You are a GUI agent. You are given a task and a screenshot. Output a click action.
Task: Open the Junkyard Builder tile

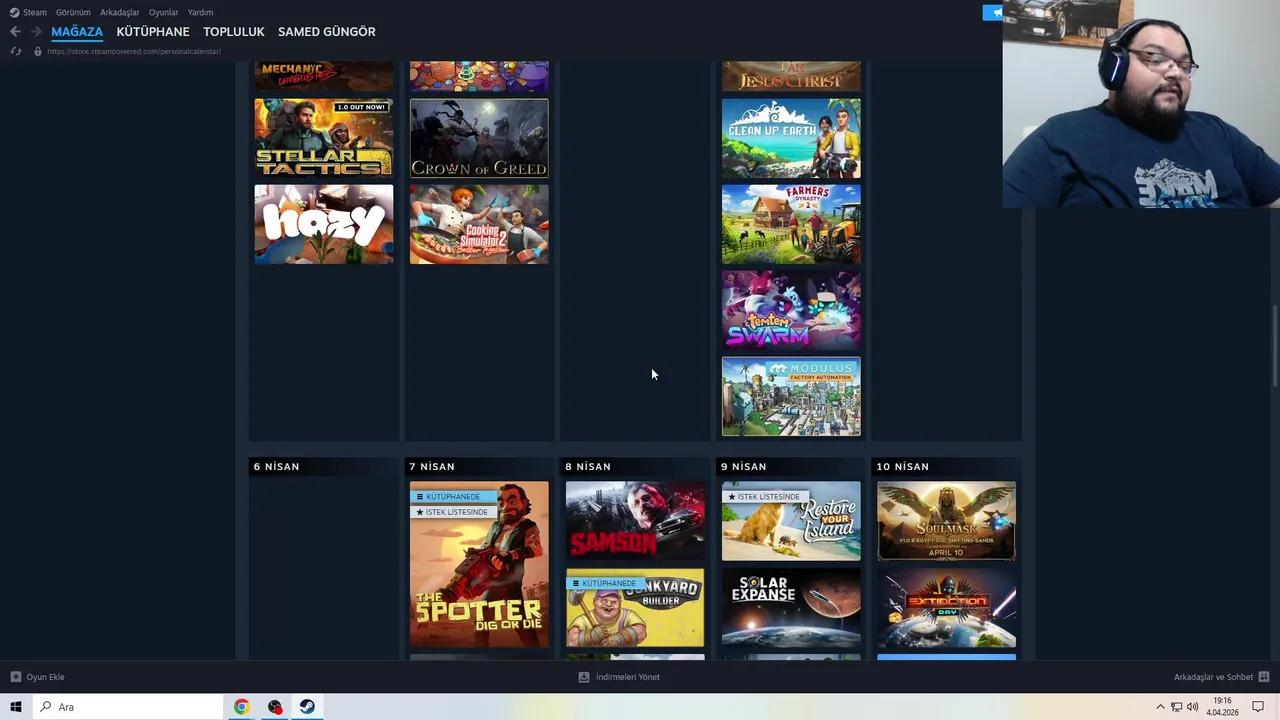635,608
